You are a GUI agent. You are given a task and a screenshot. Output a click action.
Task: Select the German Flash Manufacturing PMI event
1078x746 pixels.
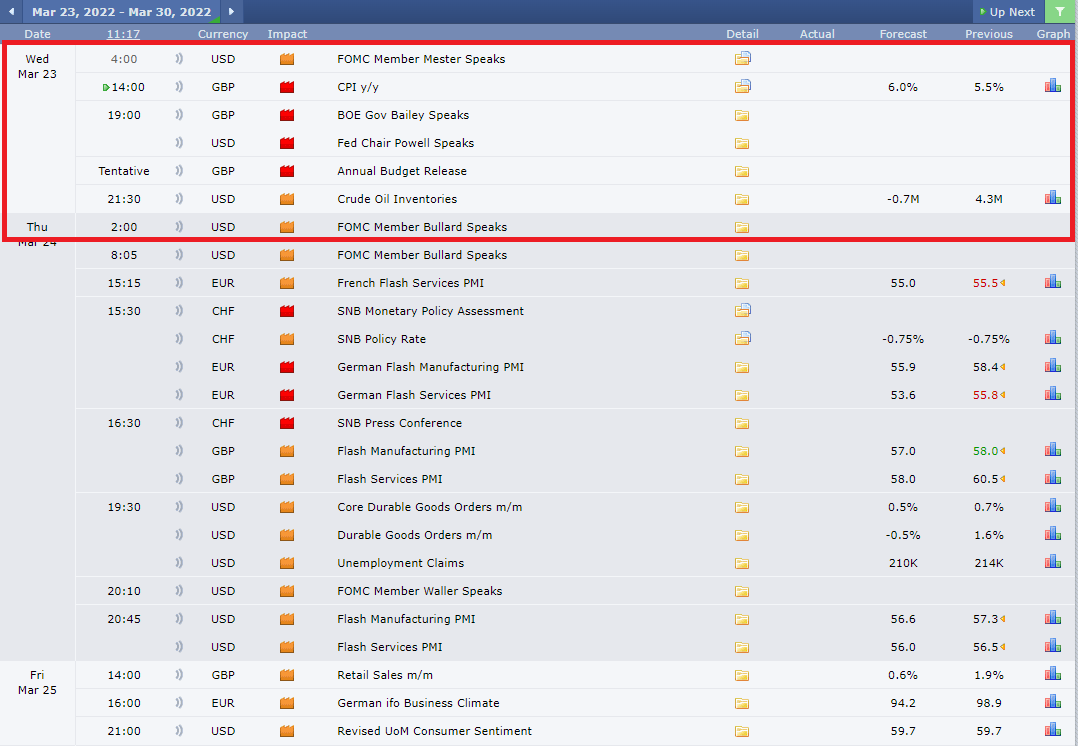430,367
